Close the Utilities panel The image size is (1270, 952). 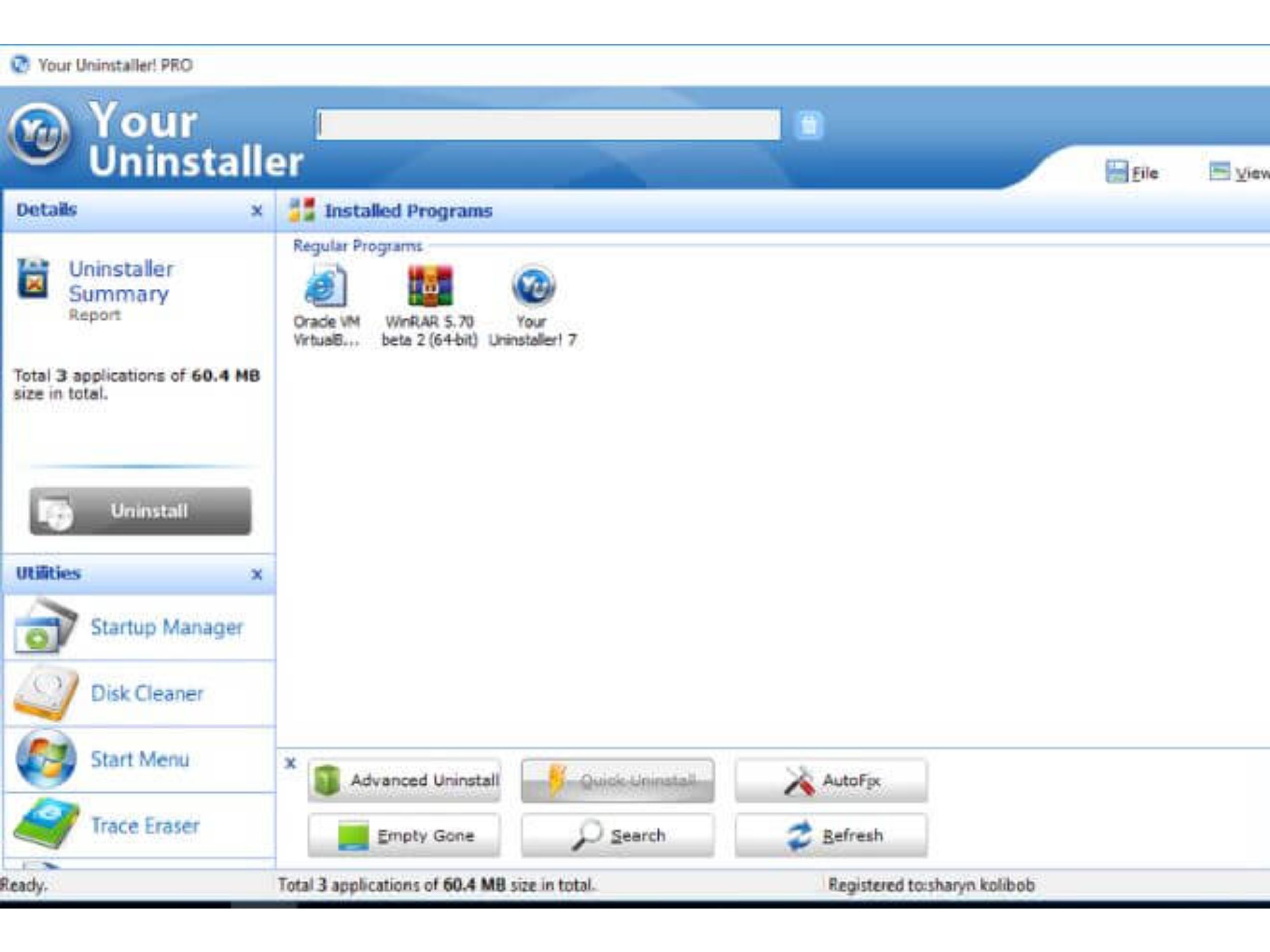tap(257, 574)
